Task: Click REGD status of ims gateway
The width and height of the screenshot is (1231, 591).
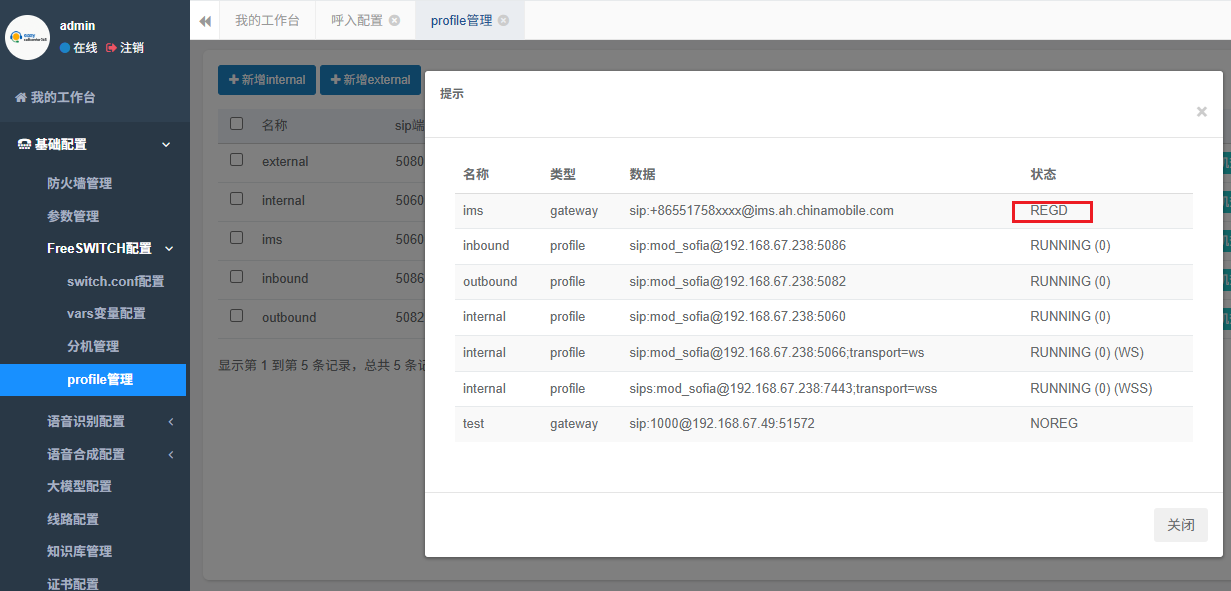Action: coord(1049,211)
